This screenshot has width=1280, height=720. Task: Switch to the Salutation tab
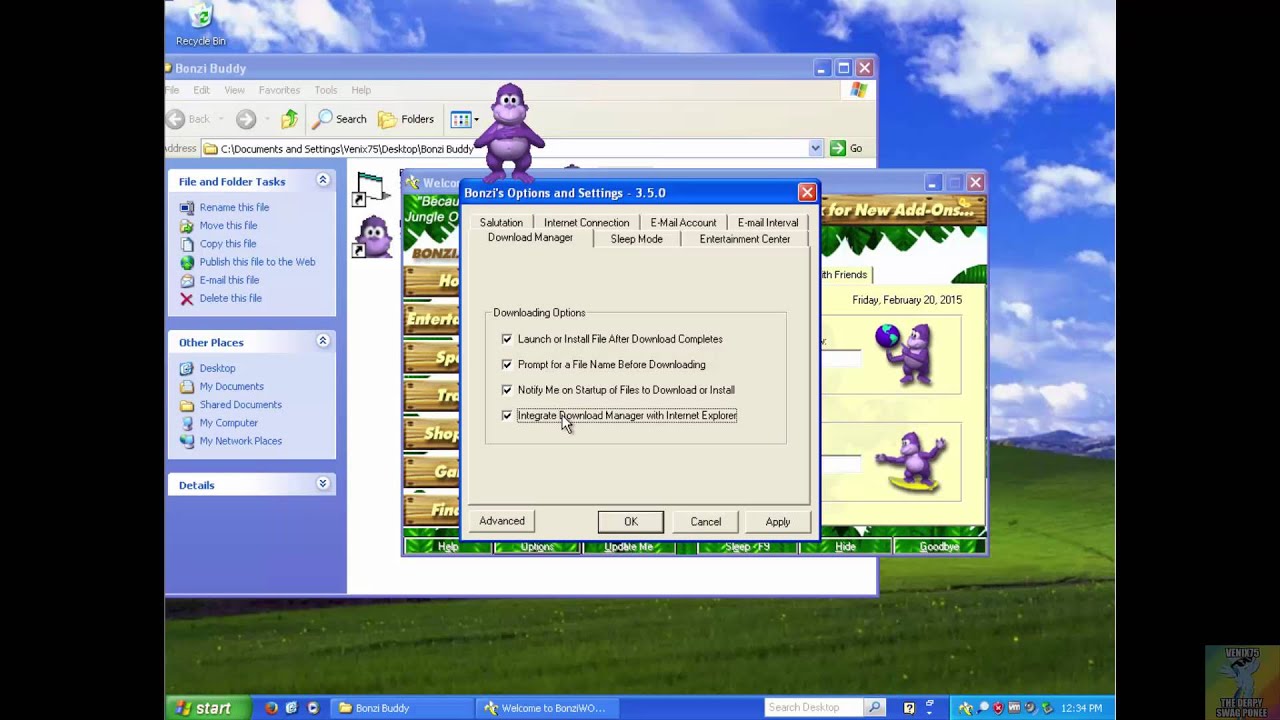pyautogui.click(x=501, y=222)
